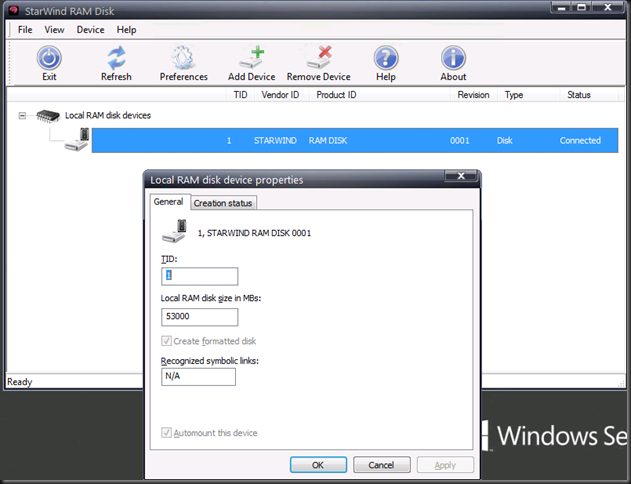Viewport: 631px width, 484px height.
Task: Open the File menu
Action: [x=25, y=30]
